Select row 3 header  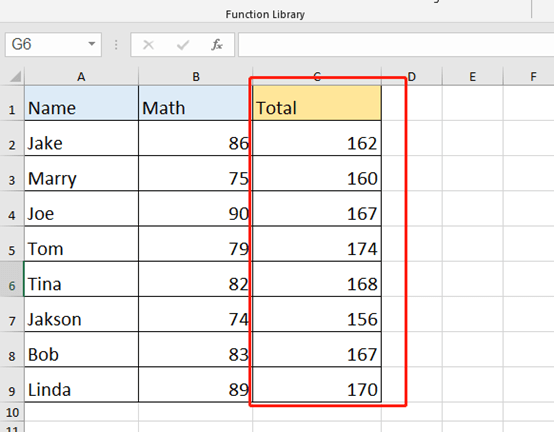pos(12,173)
